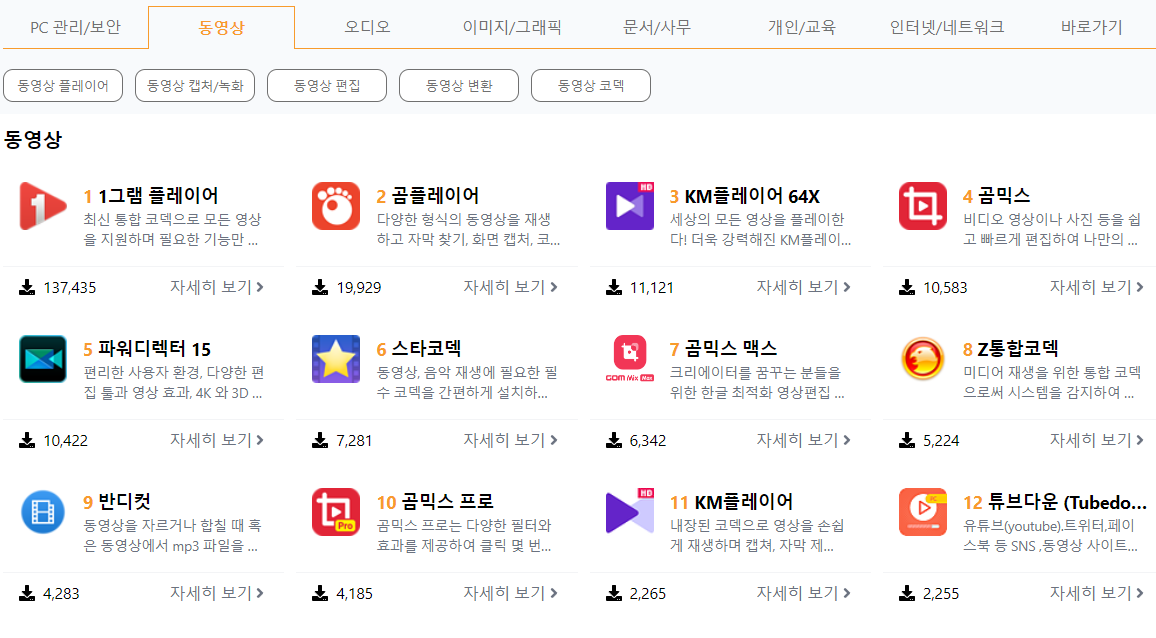The width and height of the screenshot is (1156, 638).
Task: Click download icon beside 2,265
Action: tap(613, 593)
